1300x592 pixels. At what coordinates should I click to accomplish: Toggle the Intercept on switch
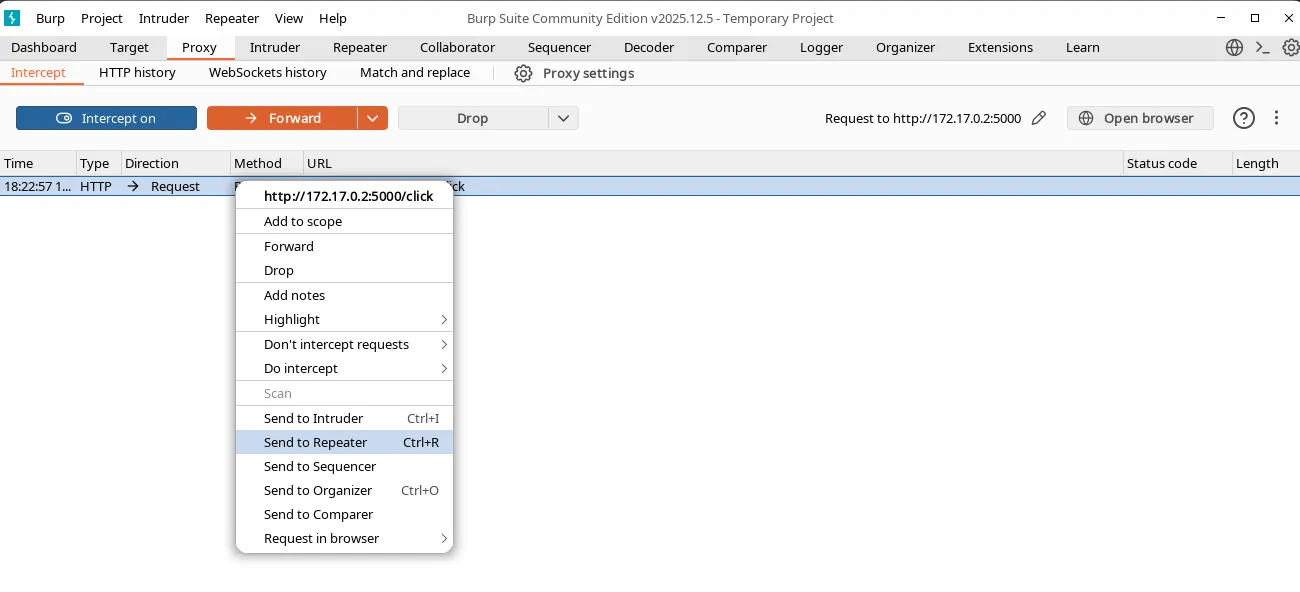click(x=106, y=118)
